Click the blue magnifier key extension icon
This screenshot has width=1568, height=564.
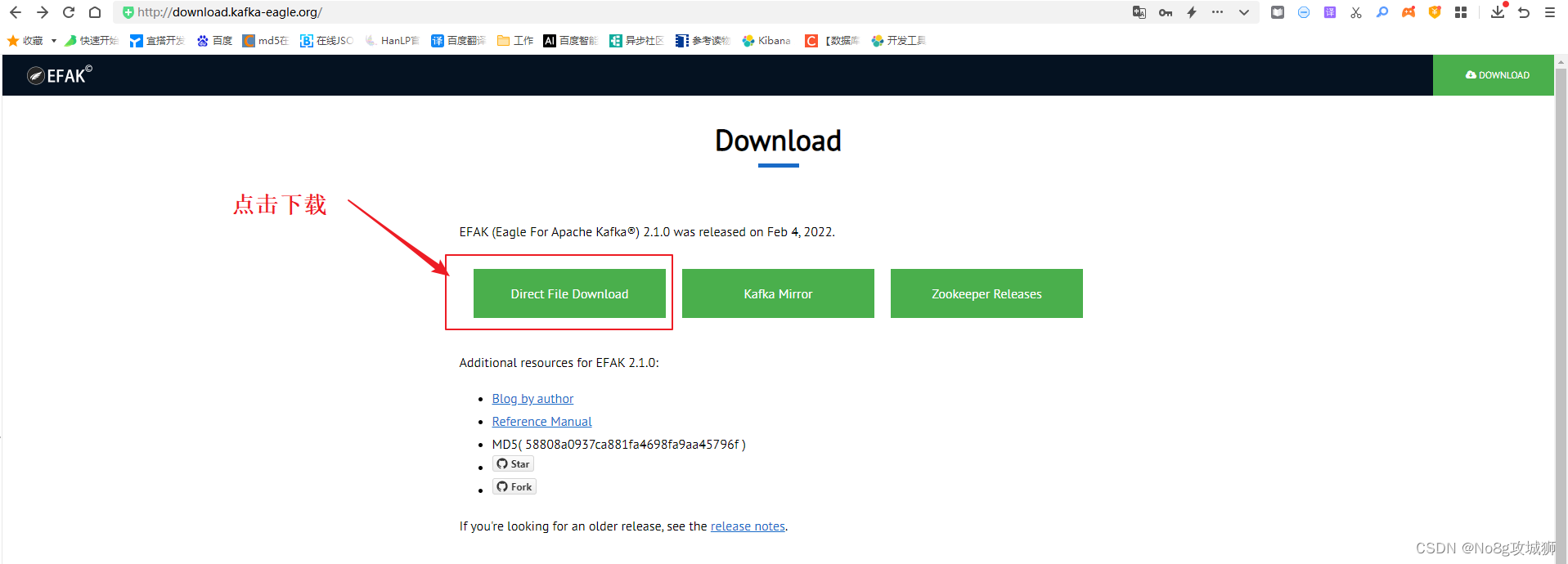tap(1382, 12)
